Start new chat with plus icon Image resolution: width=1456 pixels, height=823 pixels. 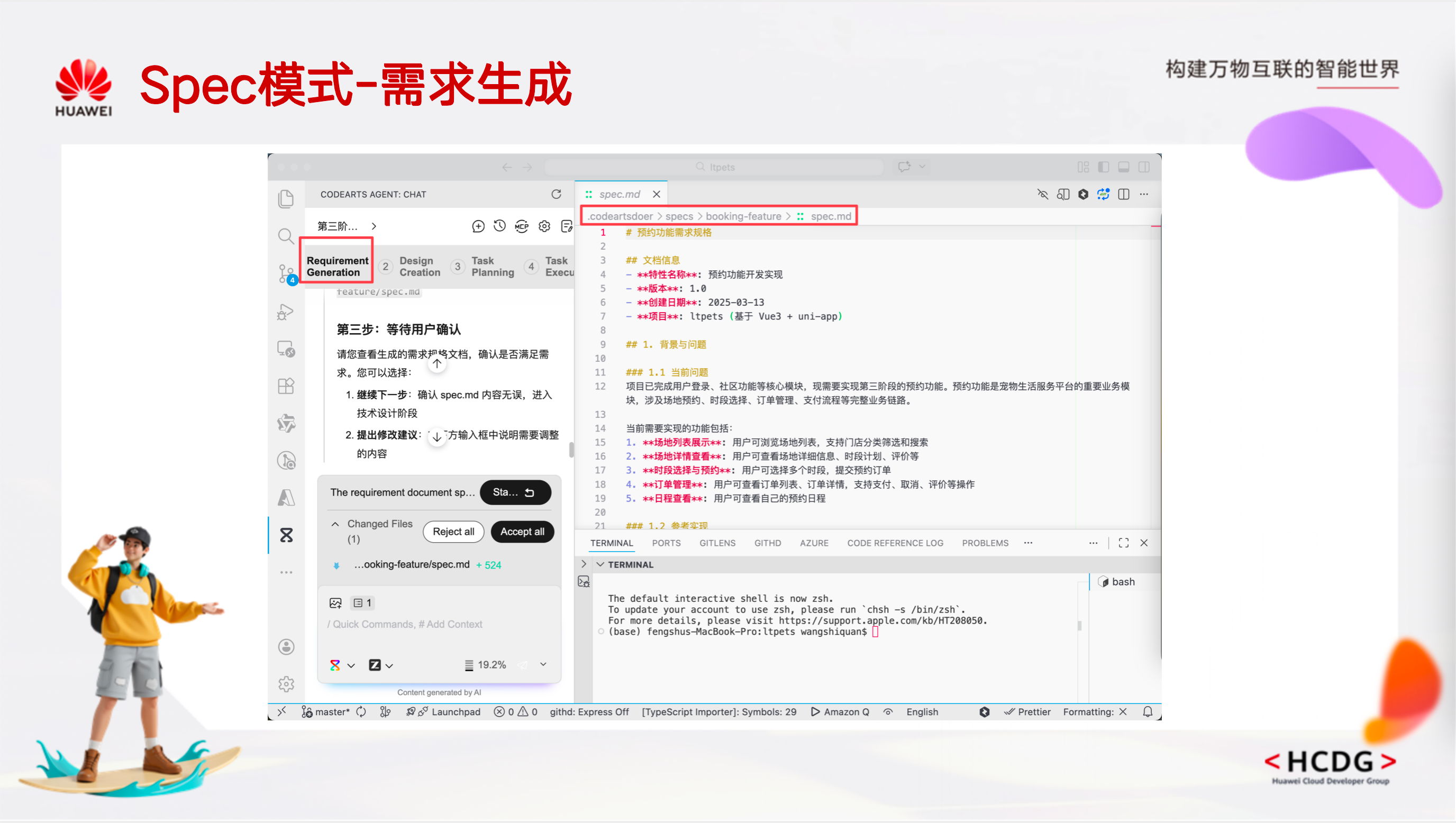click(x=478, y=226)
